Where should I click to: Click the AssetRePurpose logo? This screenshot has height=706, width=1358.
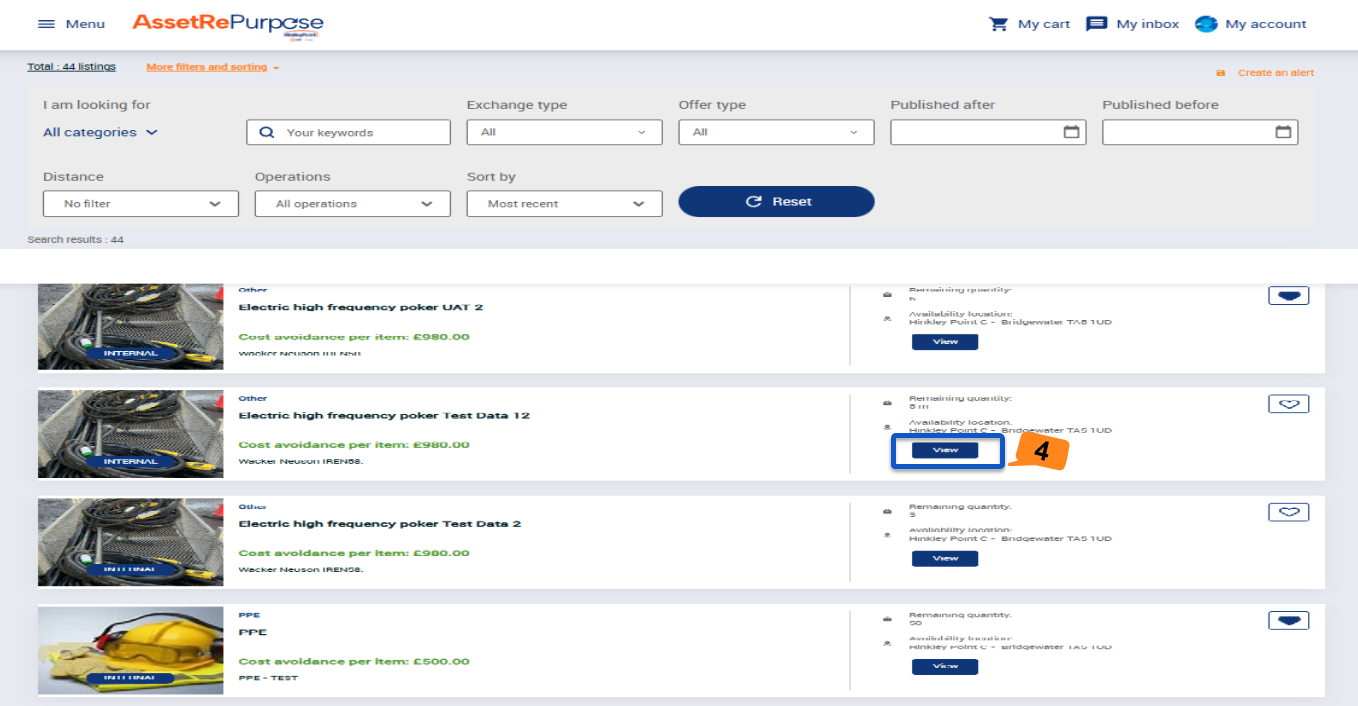[x=228, y=24]
